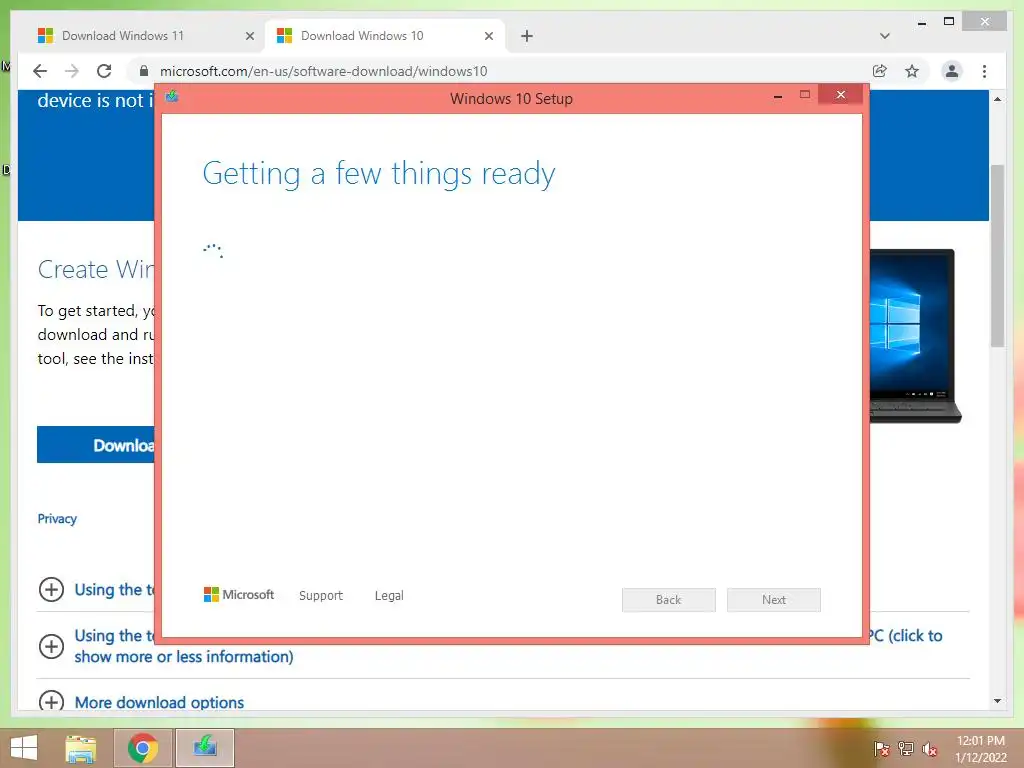Maximize the Chrome browser window
1024x768 pixels.
[949, 22]
